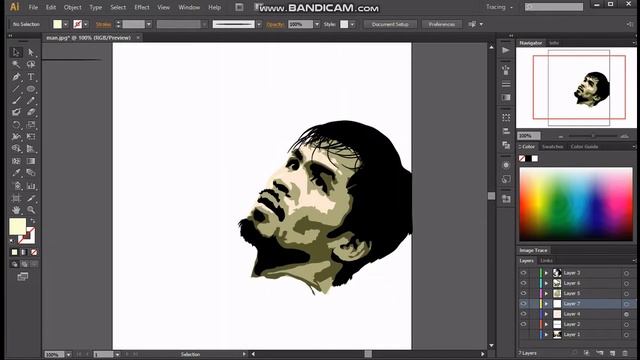Swap fill and stroke colors arrow
The height and width of the screenshot is (360, 640).
coord(33,221)
